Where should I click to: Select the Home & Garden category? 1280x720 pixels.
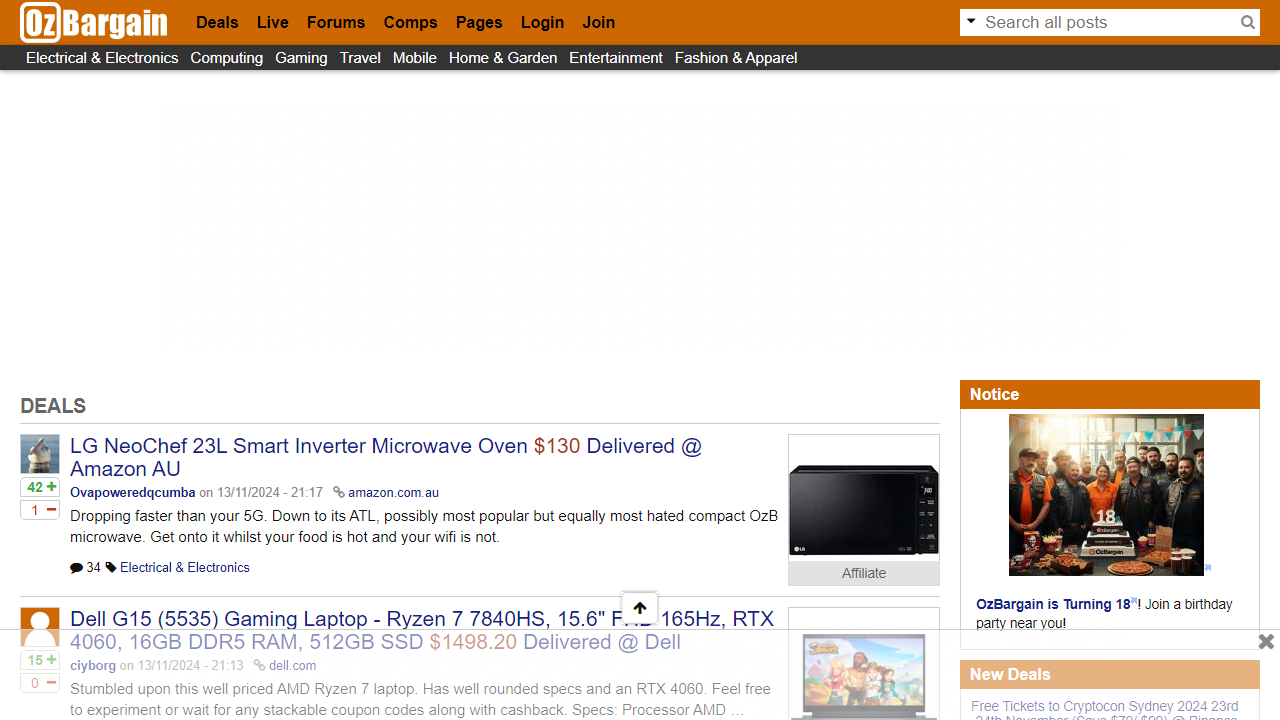click(502, 58)
